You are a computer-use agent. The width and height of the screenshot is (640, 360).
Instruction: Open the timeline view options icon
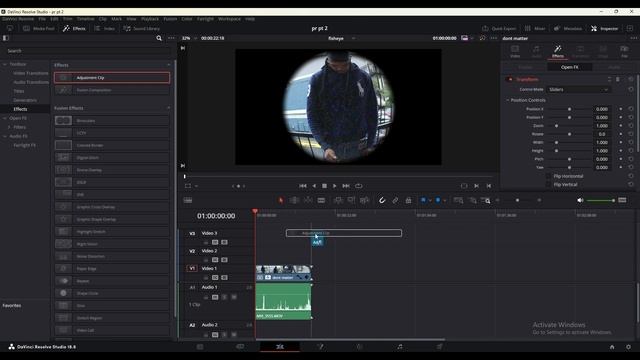[188, 200]
